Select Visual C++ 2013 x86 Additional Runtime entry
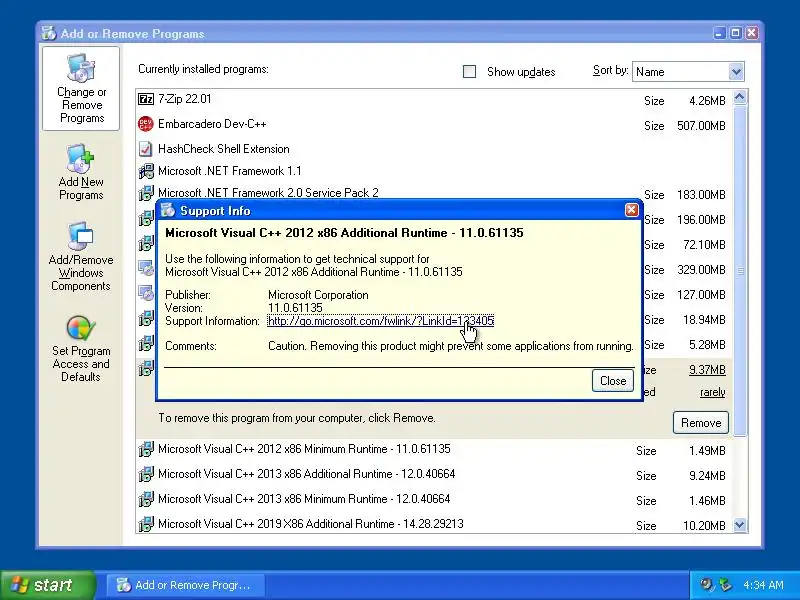The image size is (800, 600). point(434,474)
